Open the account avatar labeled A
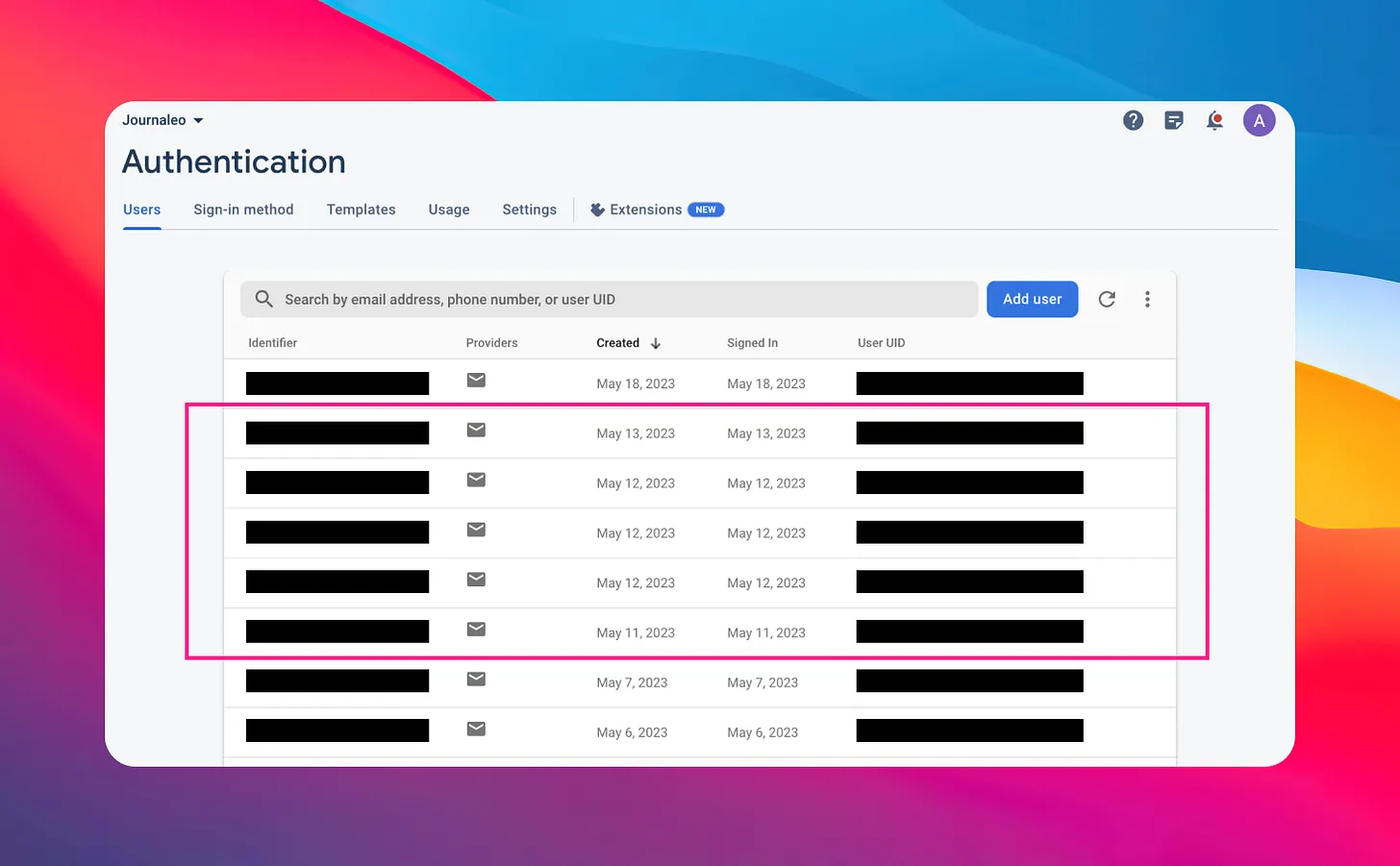Screen dimensions: 1400x866 point(1259,120)
